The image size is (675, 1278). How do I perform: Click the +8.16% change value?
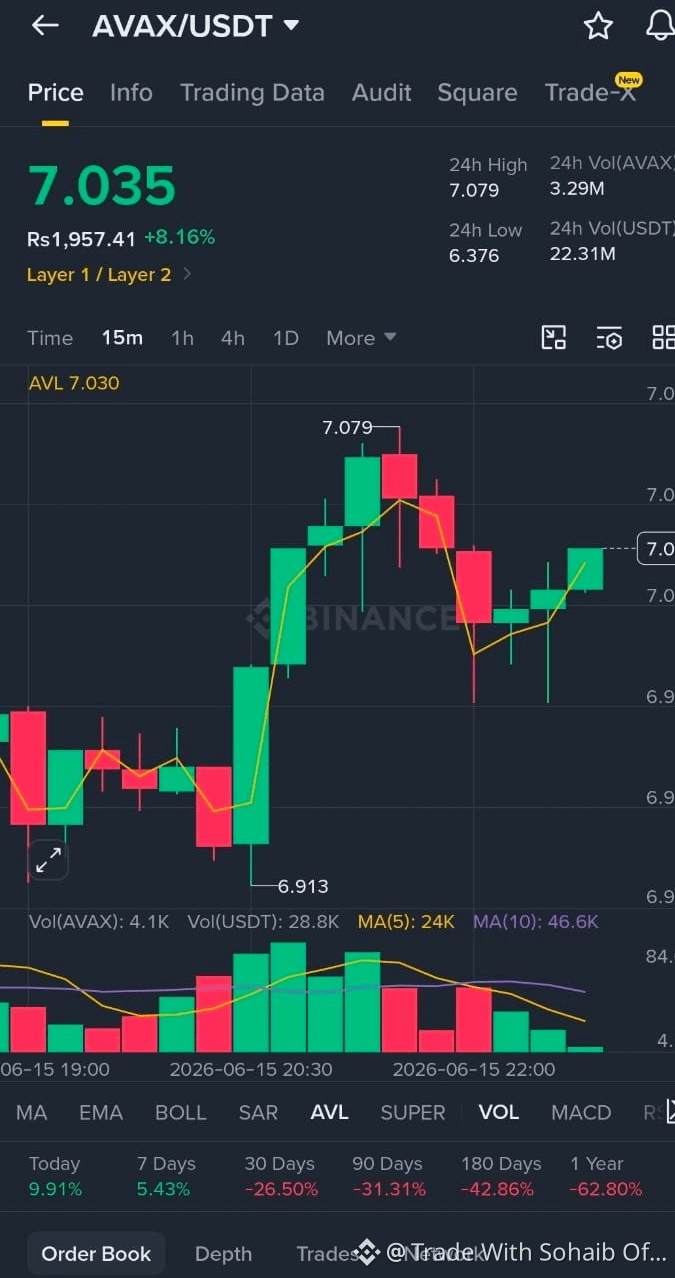[x=180, y=238]
